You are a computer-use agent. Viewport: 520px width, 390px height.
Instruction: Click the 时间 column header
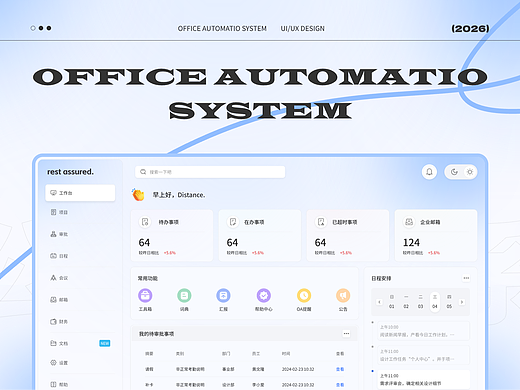(x=286, y=354)
